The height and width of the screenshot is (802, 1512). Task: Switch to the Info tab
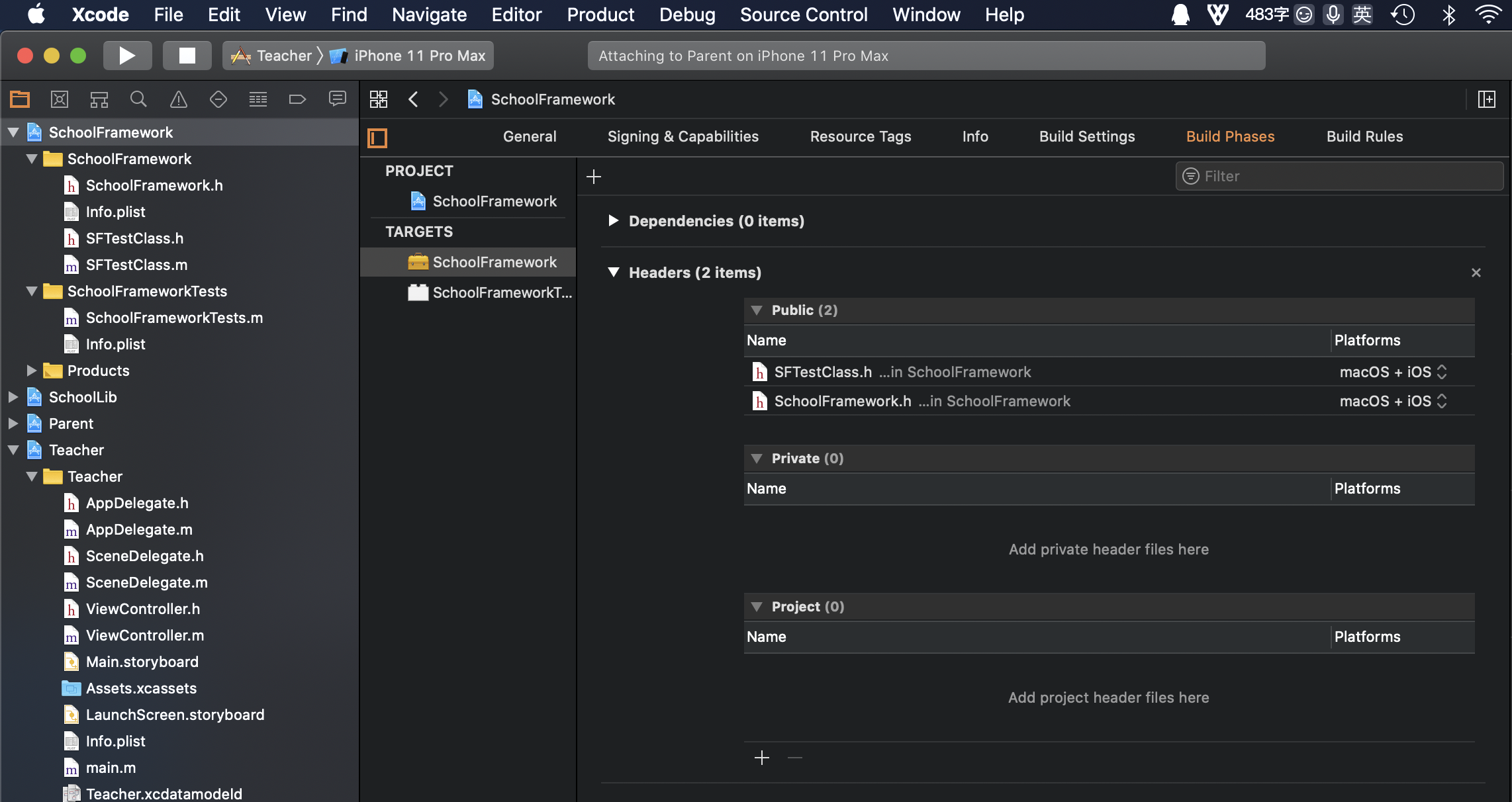pos(975,136)
